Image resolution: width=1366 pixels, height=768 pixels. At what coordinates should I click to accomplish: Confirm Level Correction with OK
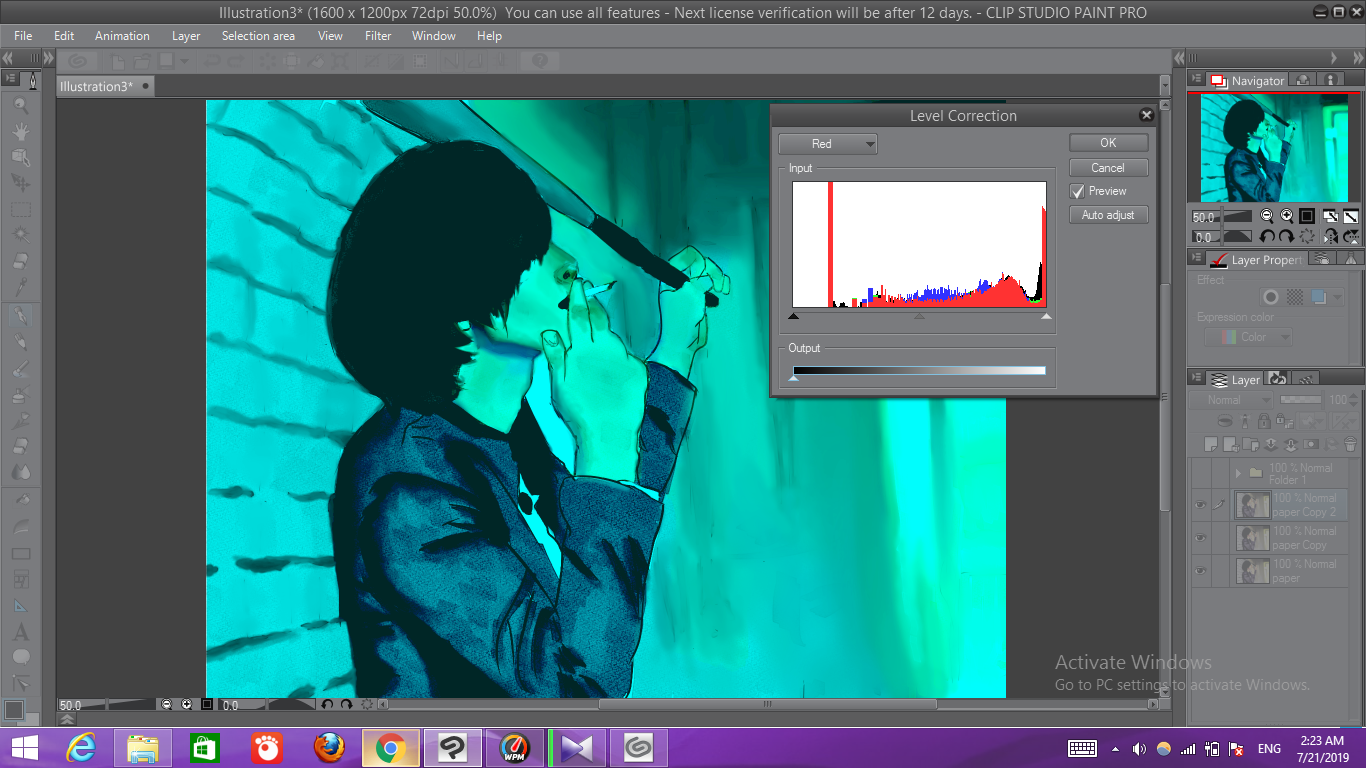click(x=1108, y=142)
